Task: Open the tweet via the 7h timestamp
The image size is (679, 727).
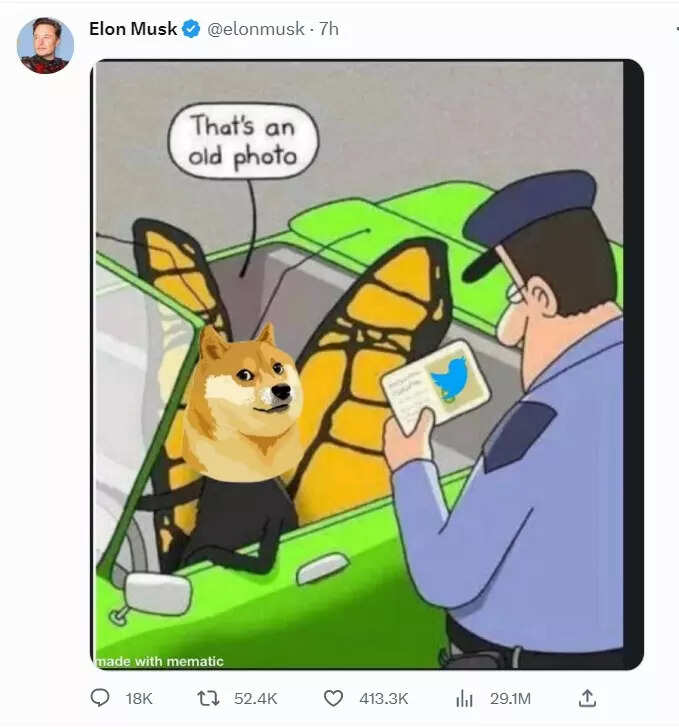Action: coord(329,29)
